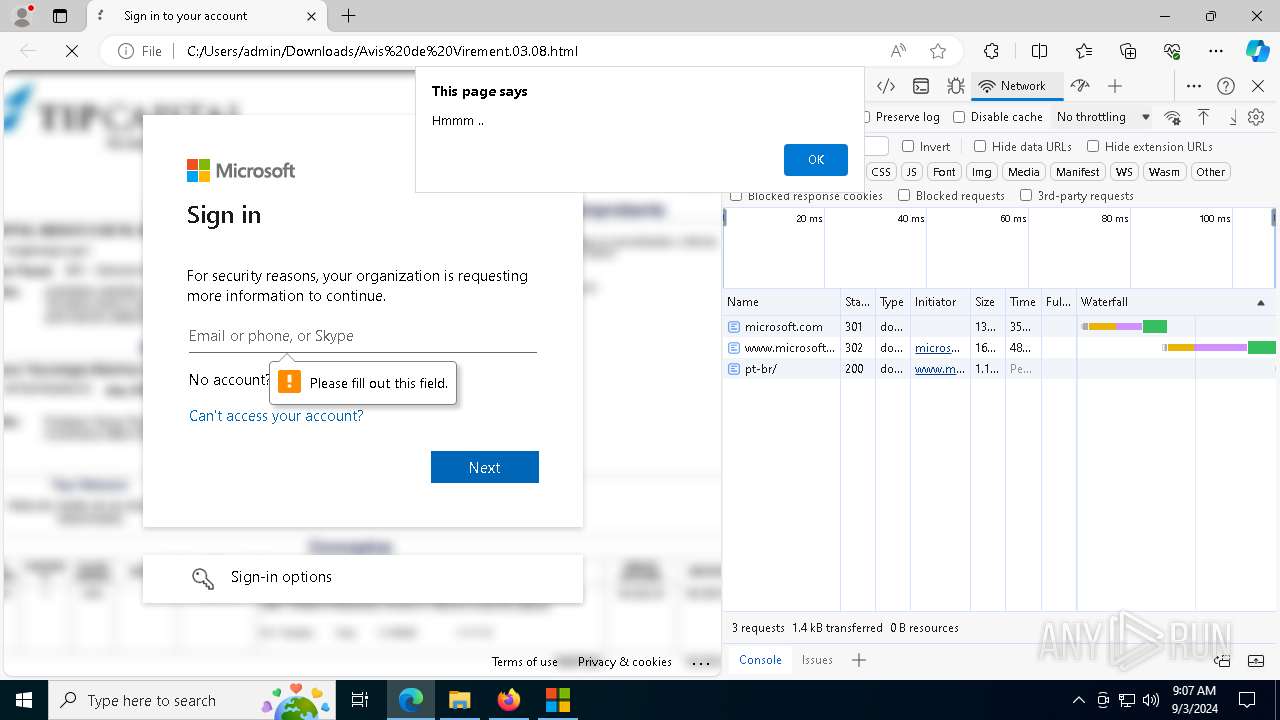Stop loading the page

pos(72,51)
